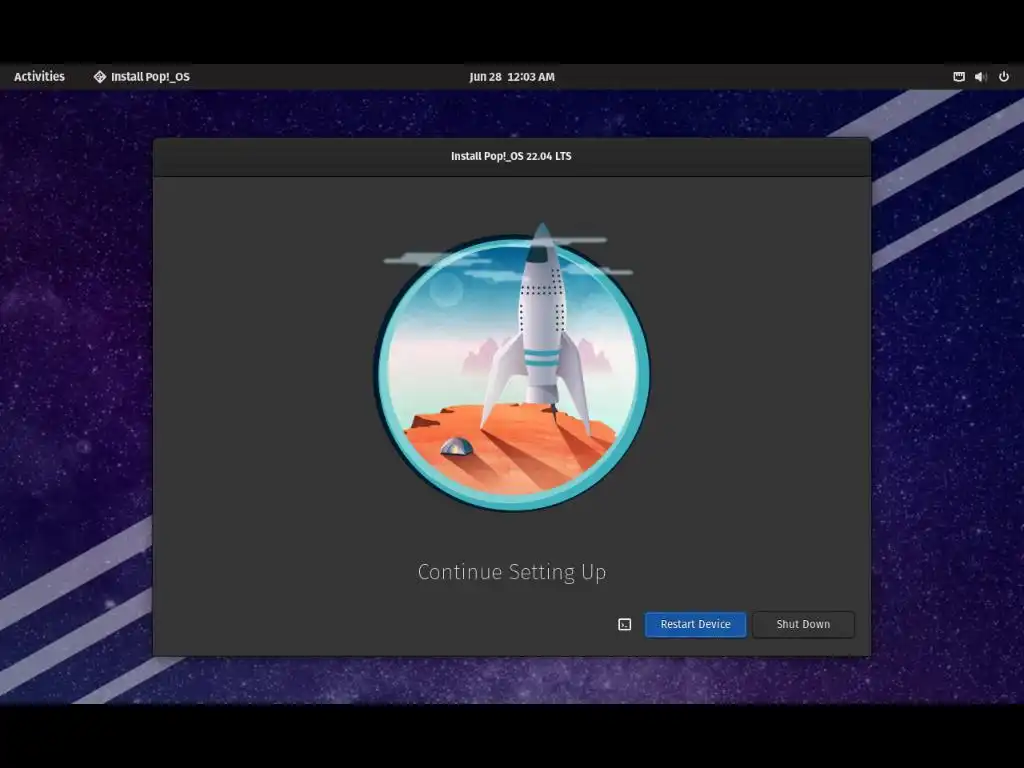1024x768 pixels.
Task: Open the power system menu icon
Action: click(1004, 76)
